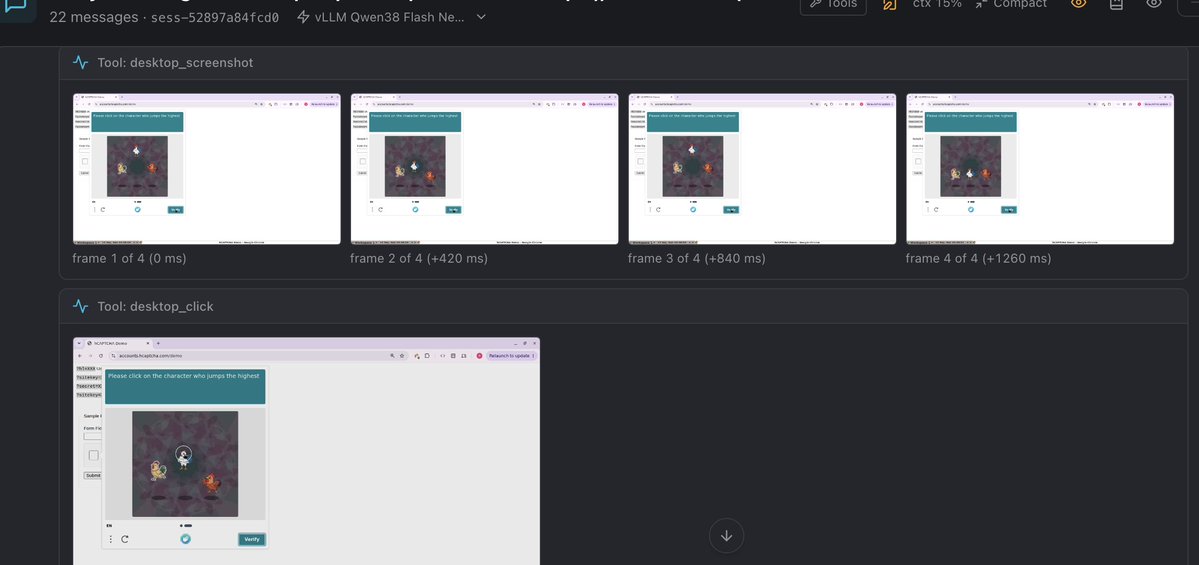This screenshot has width=1199, height=565.
Task: Open the Tools button in the header
Action: 833,5
